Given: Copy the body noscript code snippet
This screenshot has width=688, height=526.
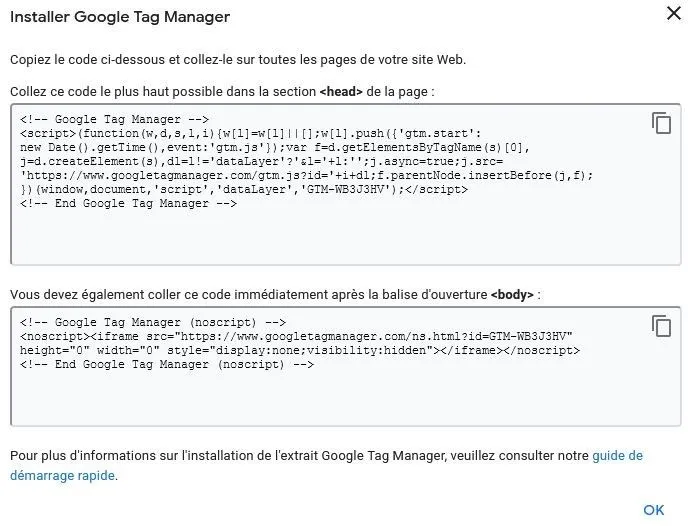Looking at the screenshot, I should click(661, 326).
